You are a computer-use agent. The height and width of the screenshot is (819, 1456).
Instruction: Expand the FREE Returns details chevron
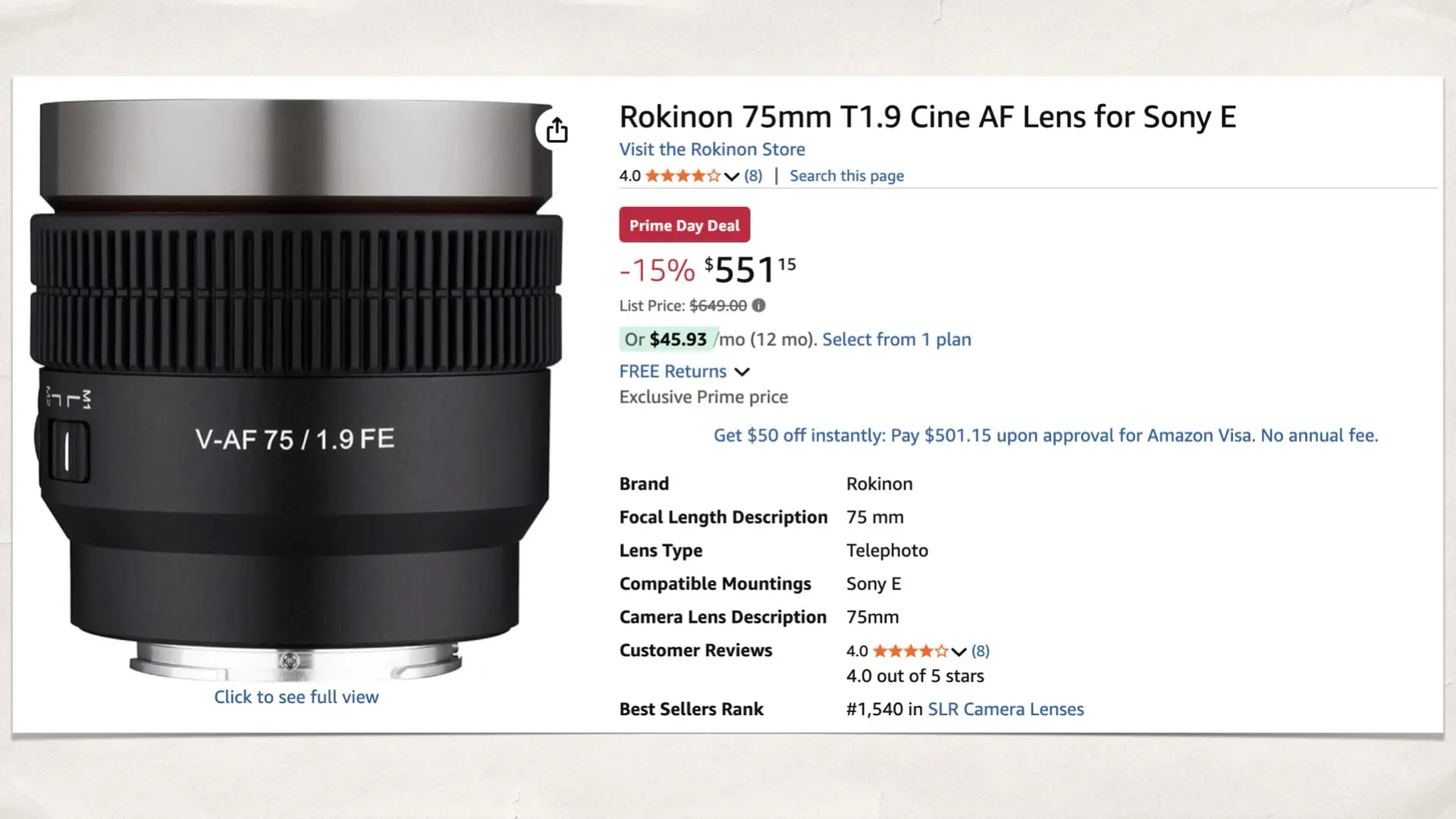coord(742,372)
